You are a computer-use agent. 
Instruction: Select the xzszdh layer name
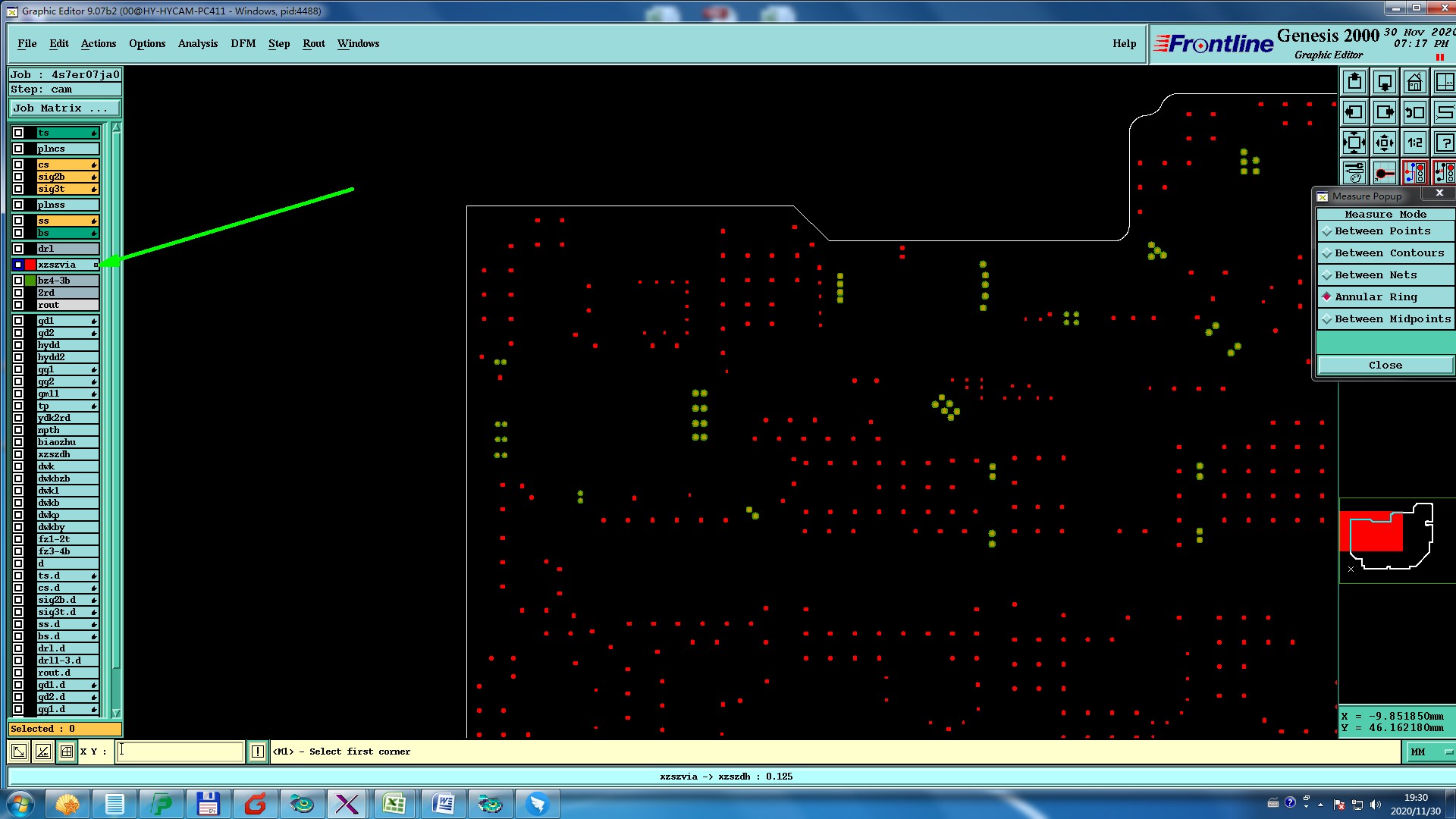tap(67, 454)
